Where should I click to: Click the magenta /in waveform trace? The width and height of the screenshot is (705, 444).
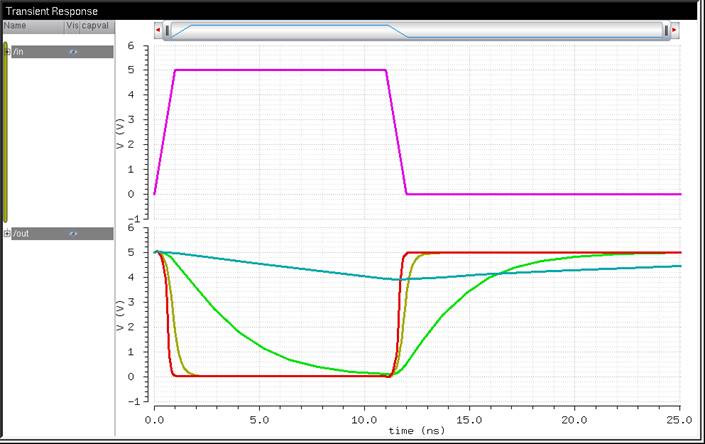[280, 70]
